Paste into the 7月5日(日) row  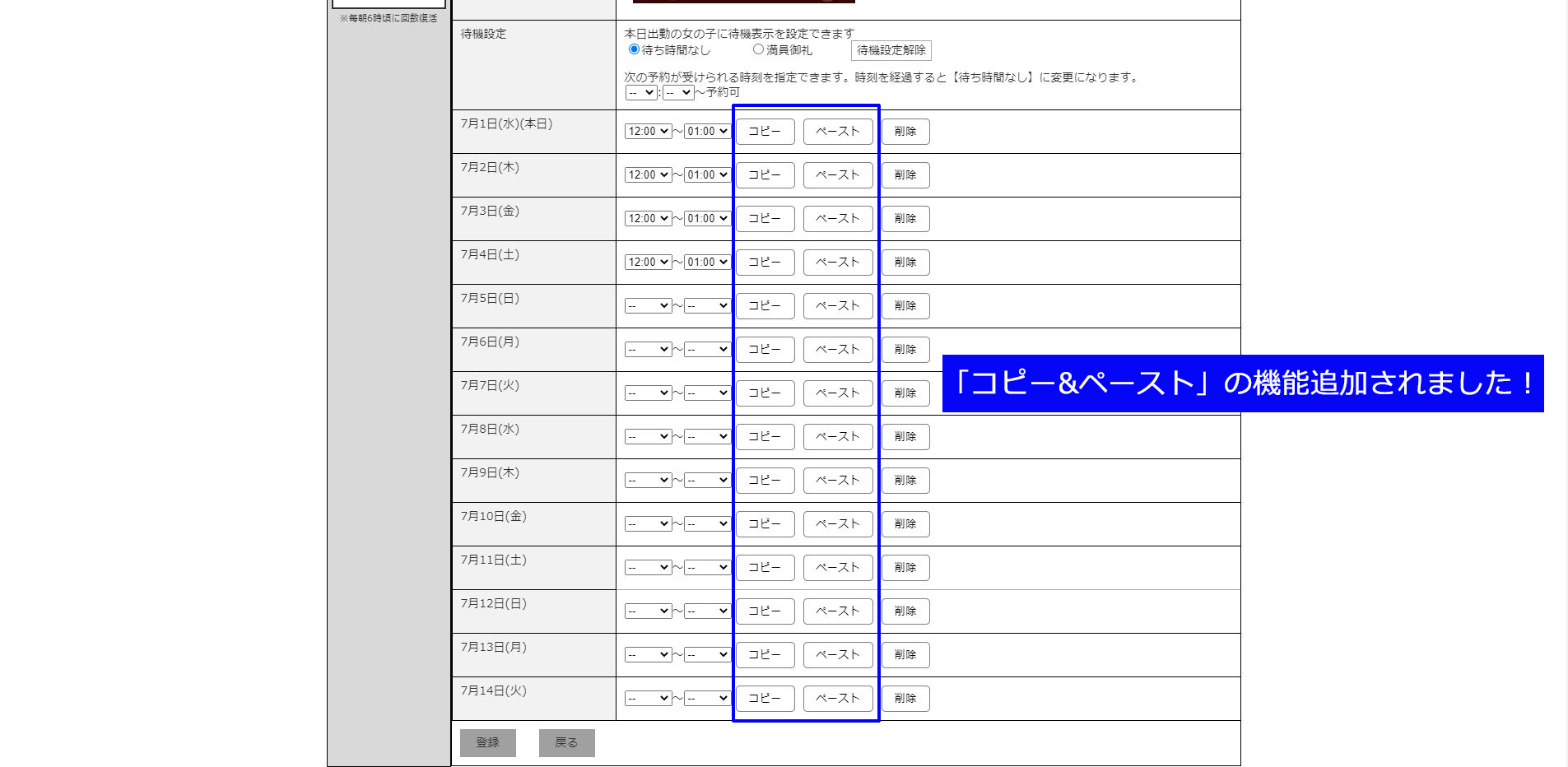click(838, 306)
